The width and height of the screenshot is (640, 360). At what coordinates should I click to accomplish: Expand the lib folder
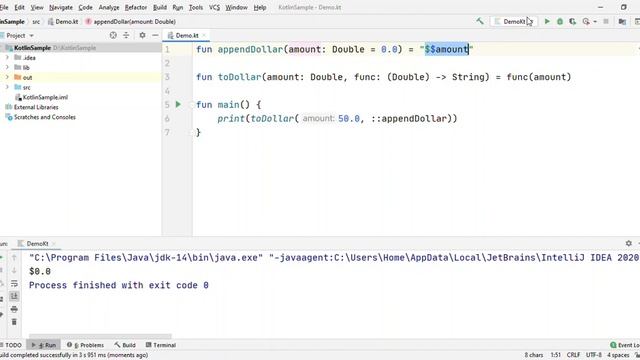coord(7,67)
